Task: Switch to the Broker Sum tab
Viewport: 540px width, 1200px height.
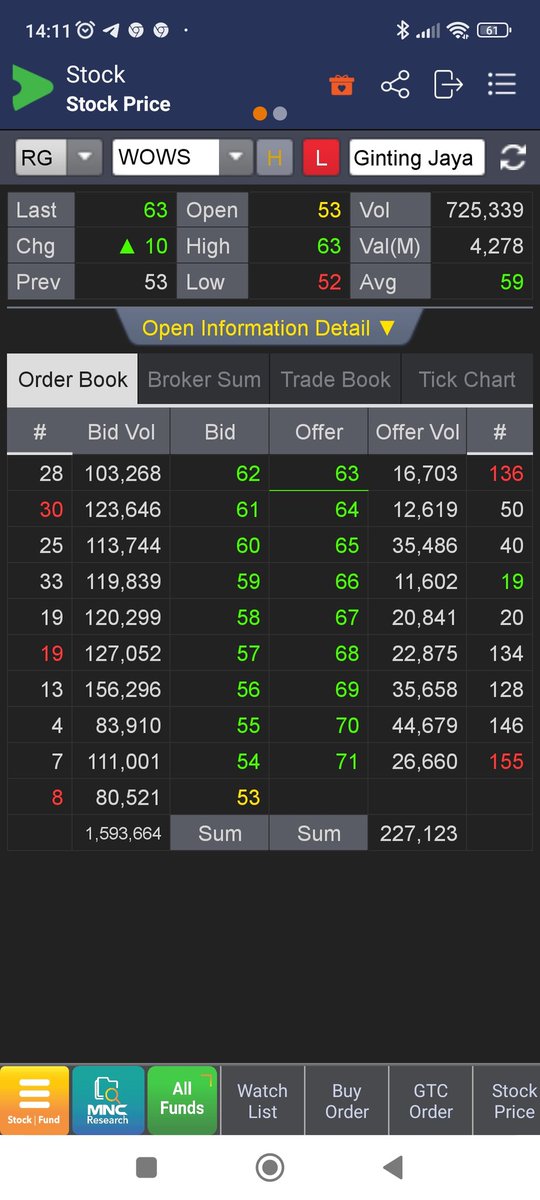Action: tap(204, 379)
